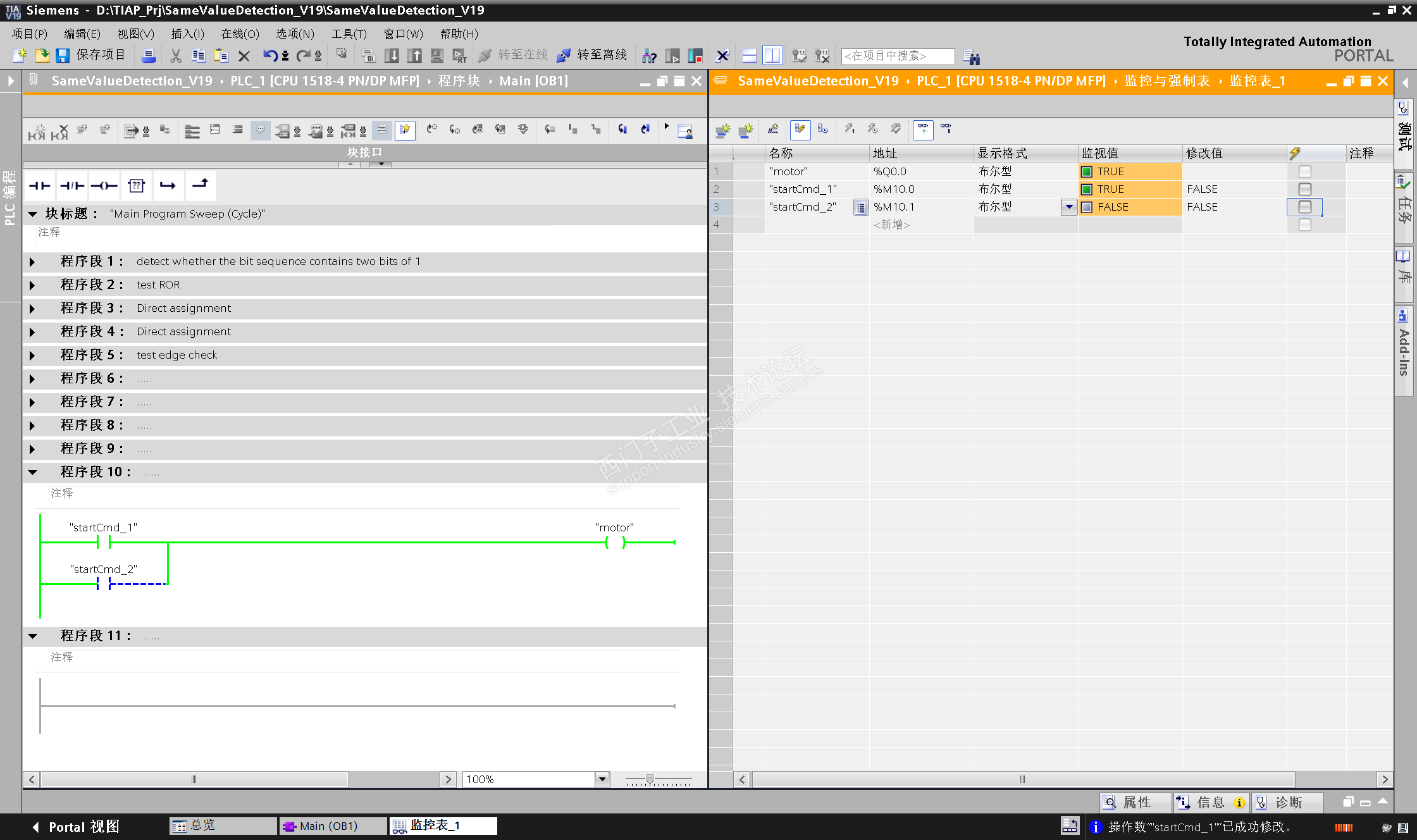This screenshot has width=1417, height=840.
Task: Insert an empty box instruction
Action: (x=137, y=185)
